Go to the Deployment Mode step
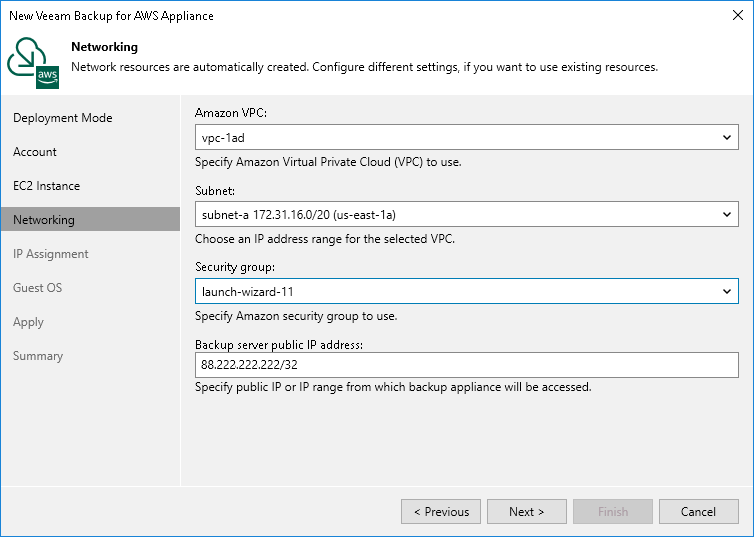The height and width of the screenshot is (537, 754). [x=63, y=118]
